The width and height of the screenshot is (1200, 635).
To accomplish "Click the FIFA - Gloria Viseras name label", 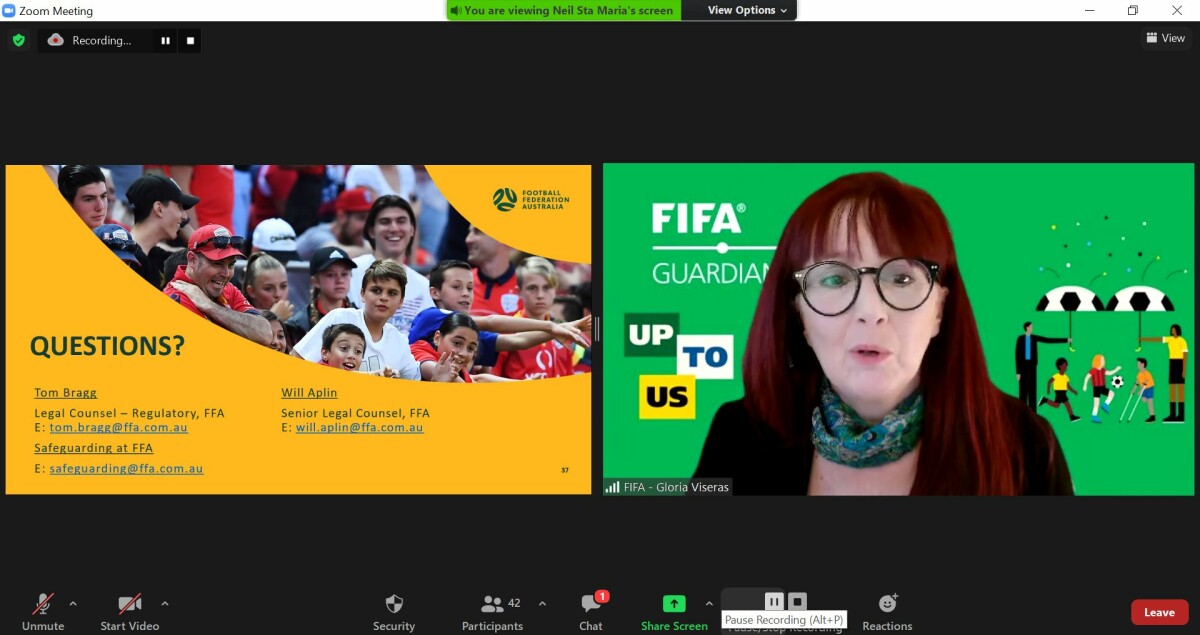I will point(675,487).
